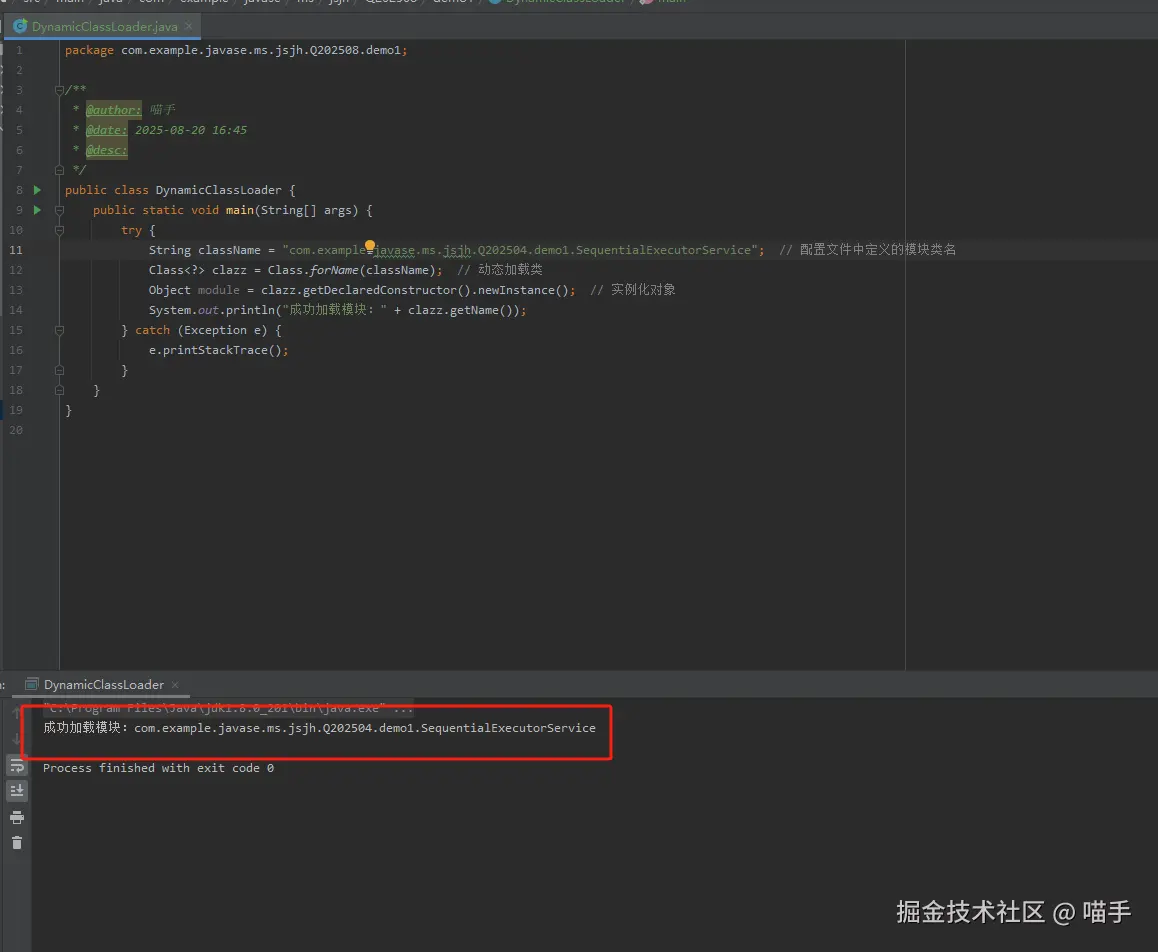Click the 'catch' keyword
The height and width of the screenshot is (952, 1158).
tap(152, 330)
